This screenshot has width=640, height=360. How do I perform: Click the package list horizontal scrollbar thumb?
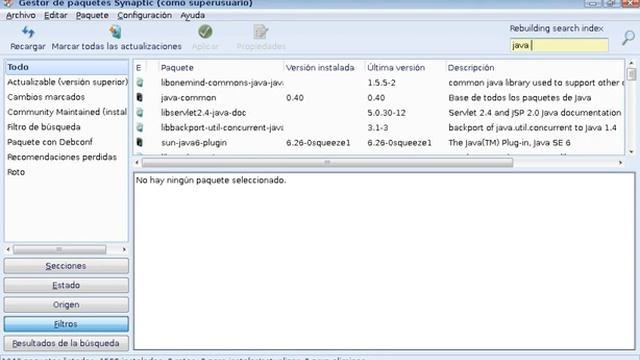click(x=327, y=163)
